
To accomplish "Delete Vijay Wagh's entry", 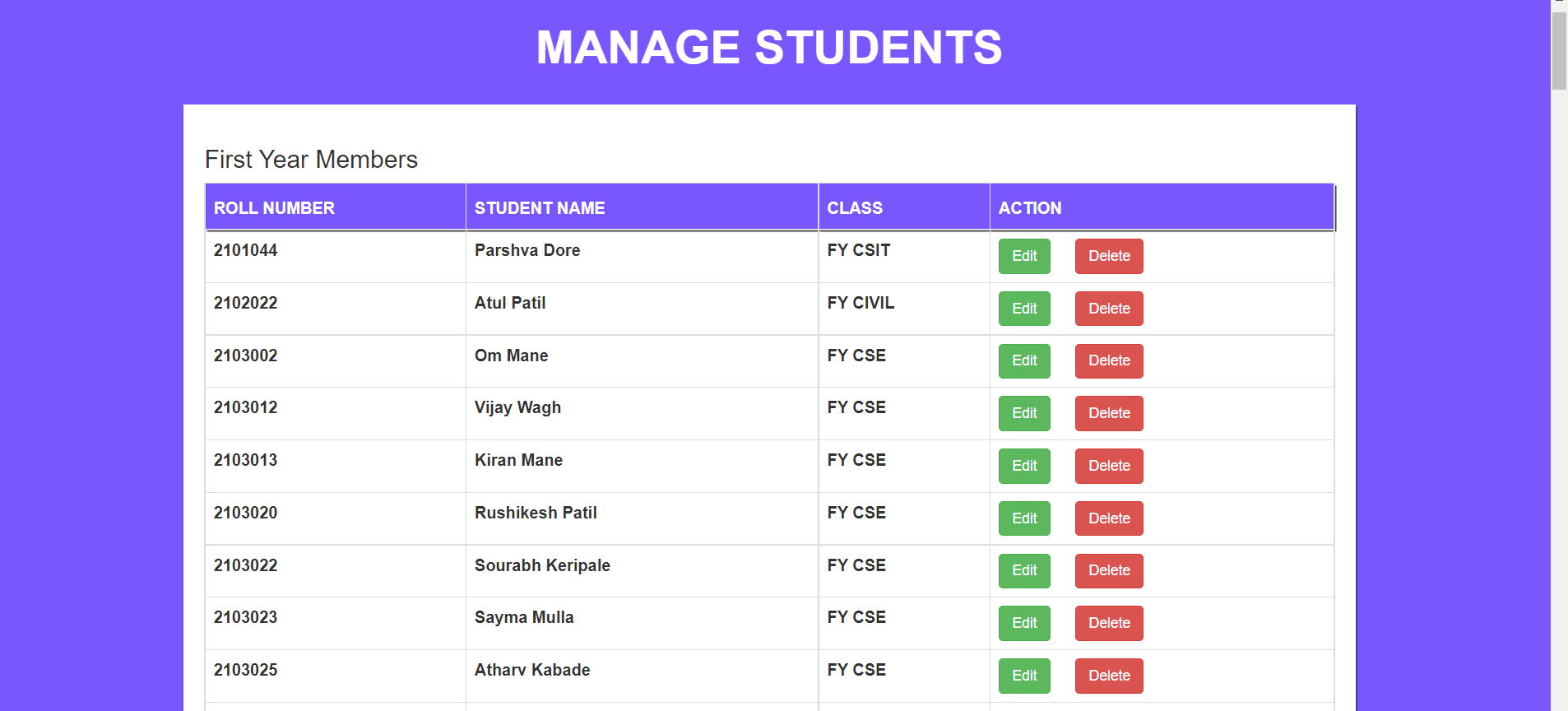I will 1108,413.
